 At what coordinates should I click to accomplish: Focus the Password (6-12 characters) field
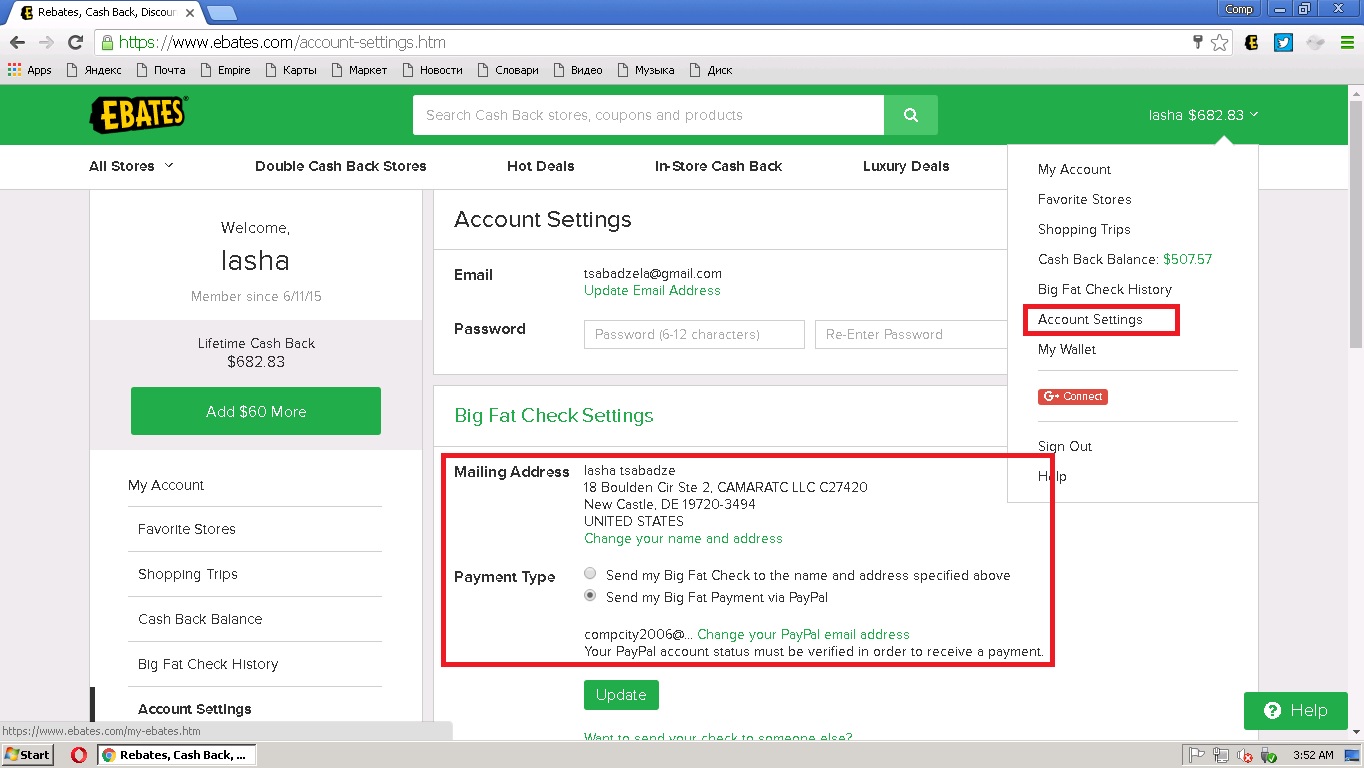click(694, 335)
